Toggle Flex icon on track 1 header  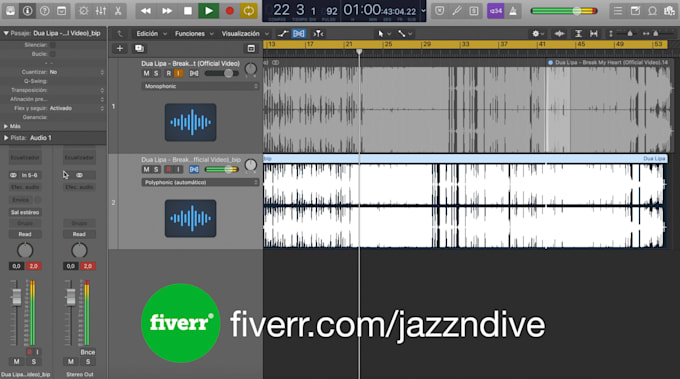tap(194, 73)
